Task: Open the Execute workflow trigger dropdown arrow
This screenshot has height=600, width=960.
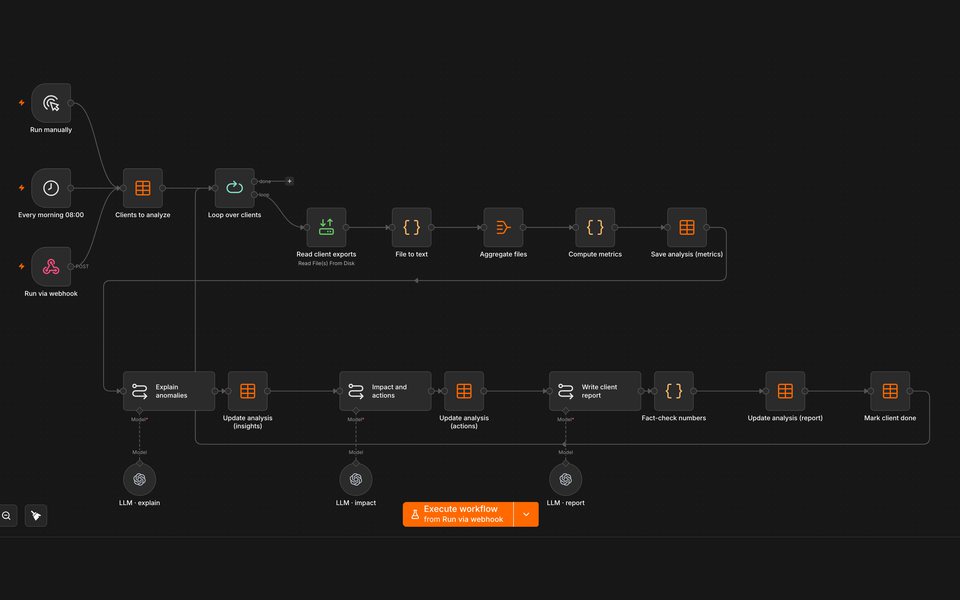Action: (x=526, y=514)
